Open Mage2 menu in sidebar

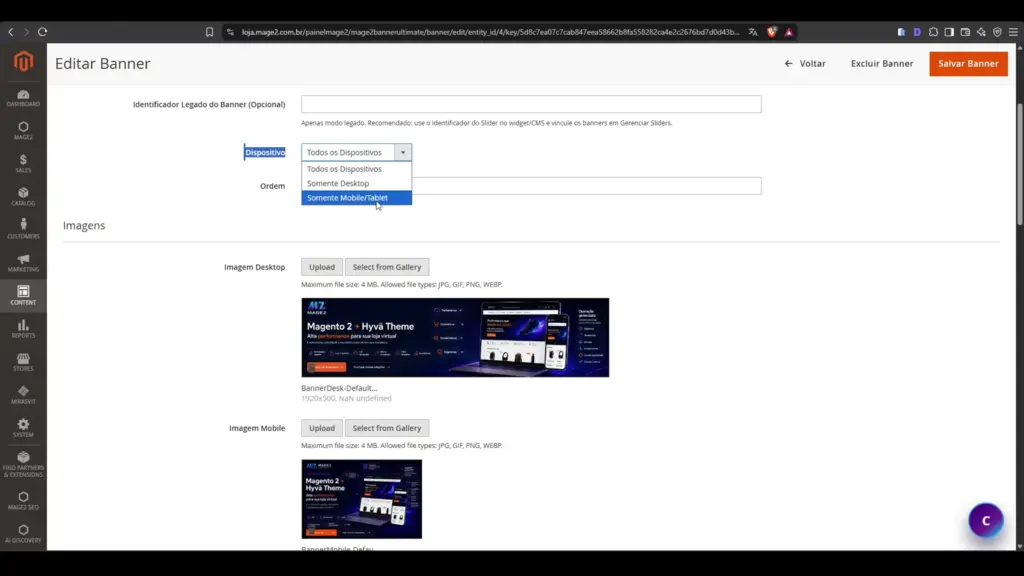pyautogui.click(x=24, y=131)
